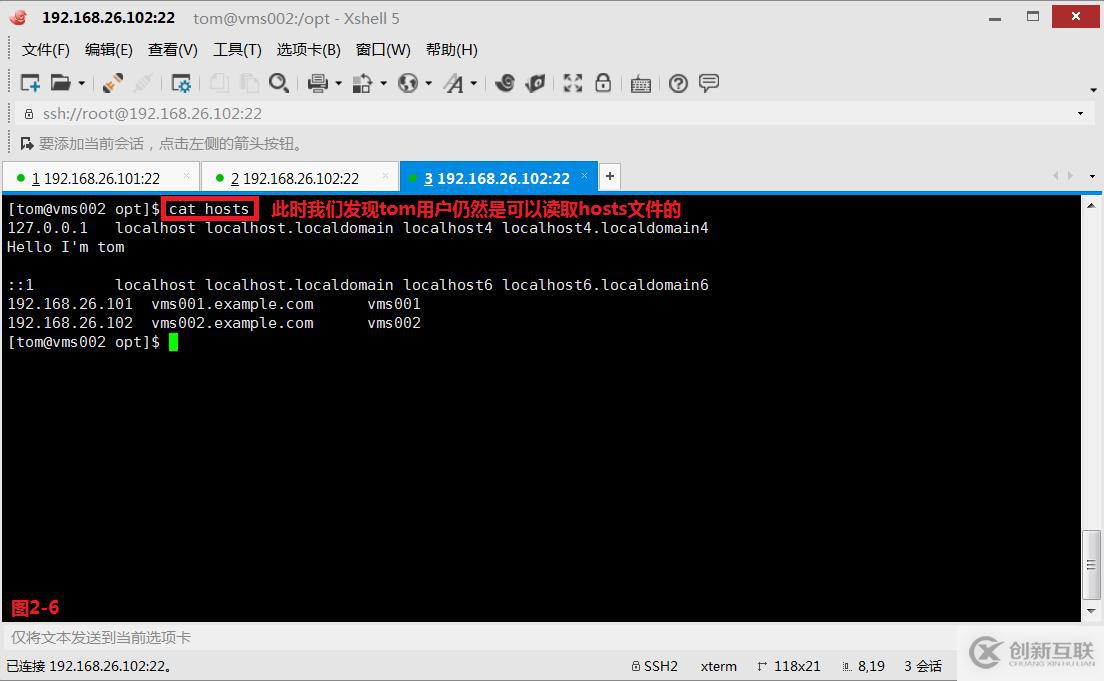
Task: Open the sessions folder
Action: tap(61, 83)
